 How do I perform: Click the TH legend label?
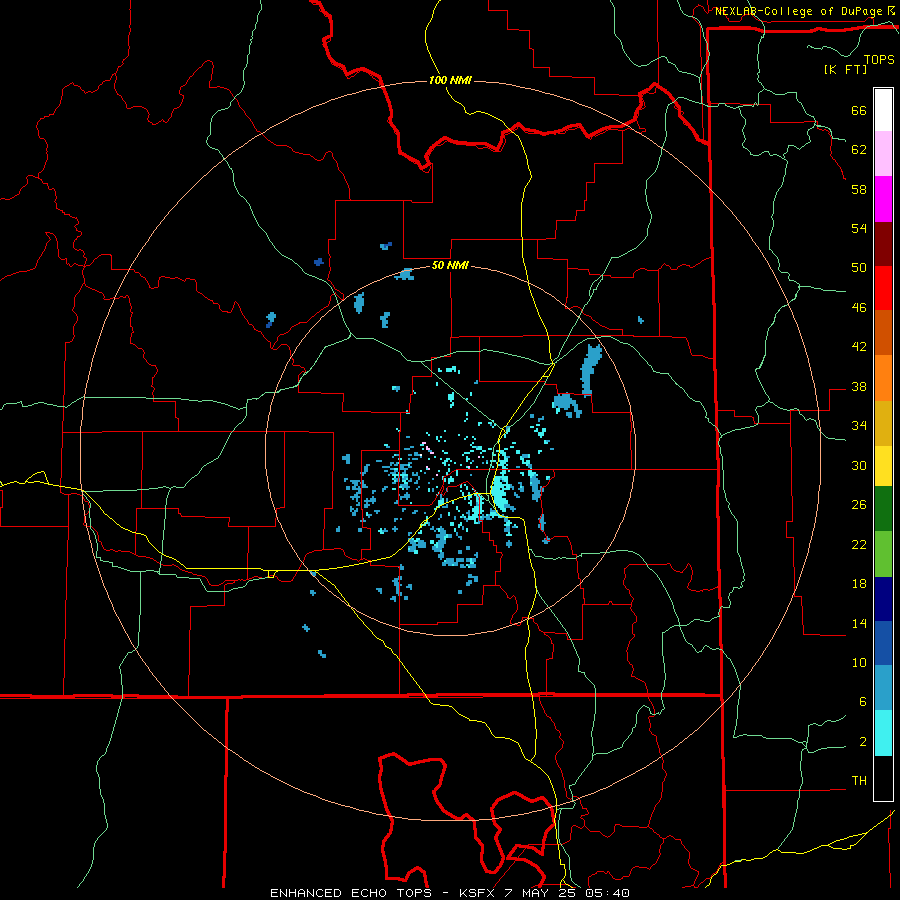pos(859,781)
